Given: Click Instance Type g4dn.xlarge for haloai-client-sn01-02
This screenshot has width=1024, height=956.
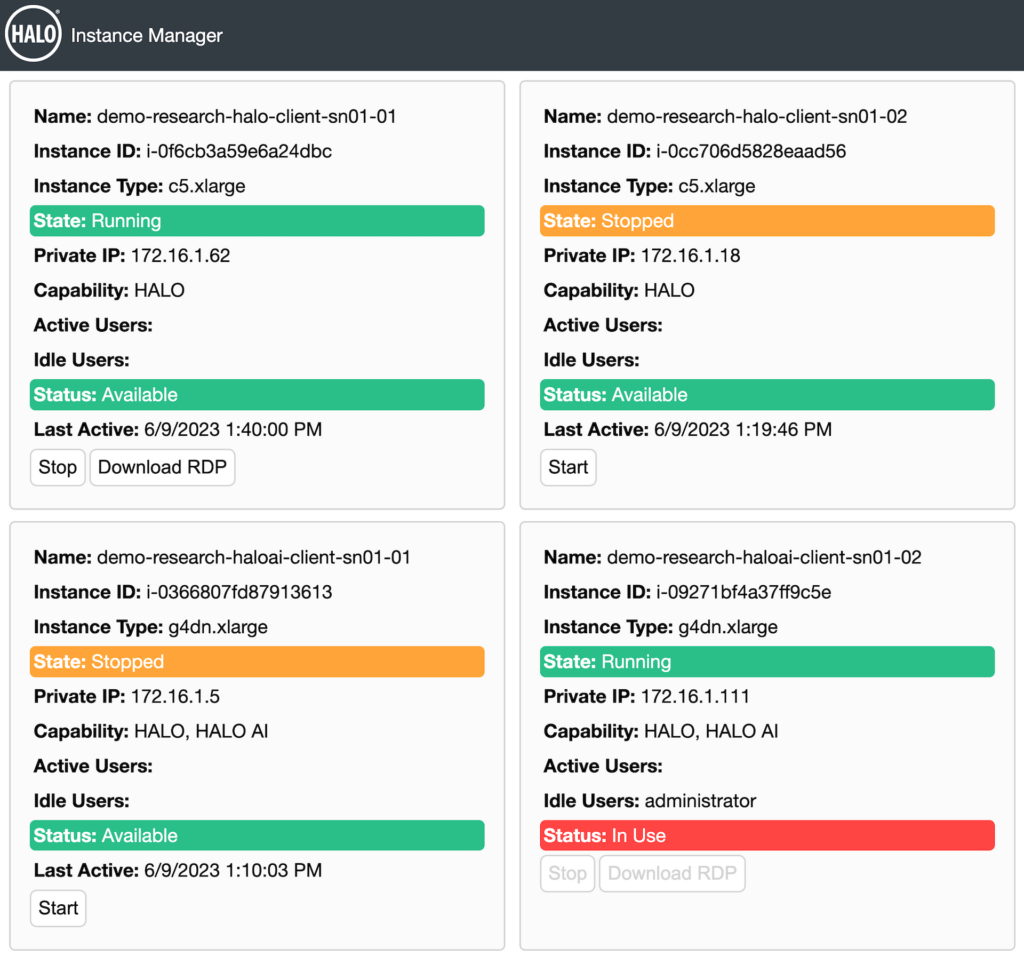Looking at the screenshot, I should coord(661,628).
